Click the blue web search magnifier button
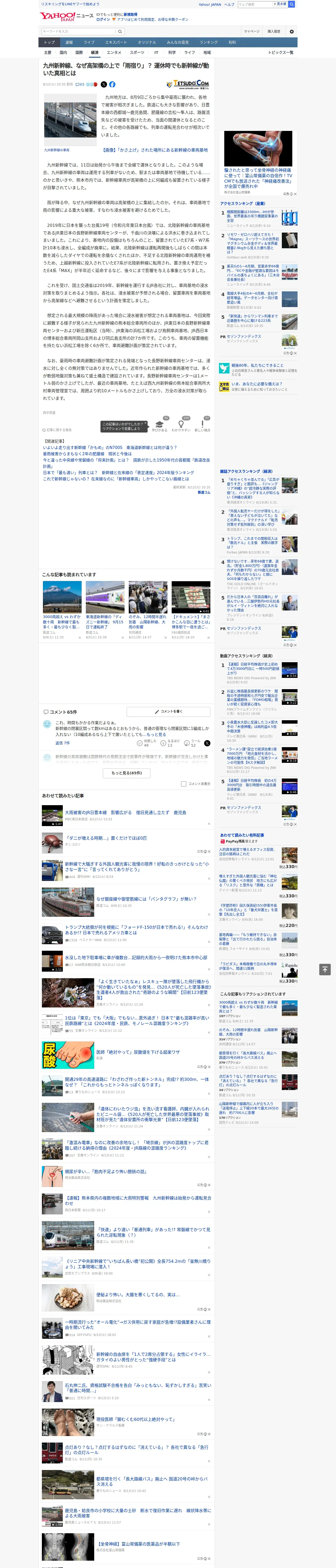The width and height of the screenshot is (336, 1568). pyautogui.click(x=292, y=4)
